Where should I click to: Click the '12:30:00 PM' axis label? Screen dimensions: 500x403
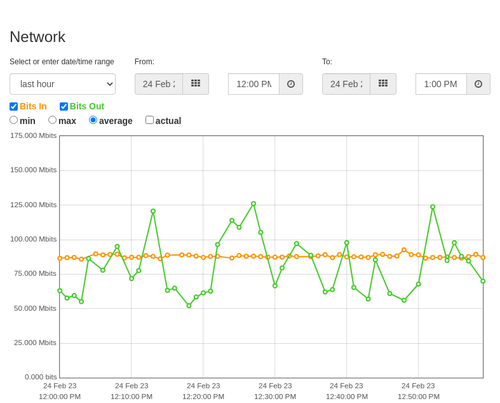pyautogui.click(x=275, y=397)
